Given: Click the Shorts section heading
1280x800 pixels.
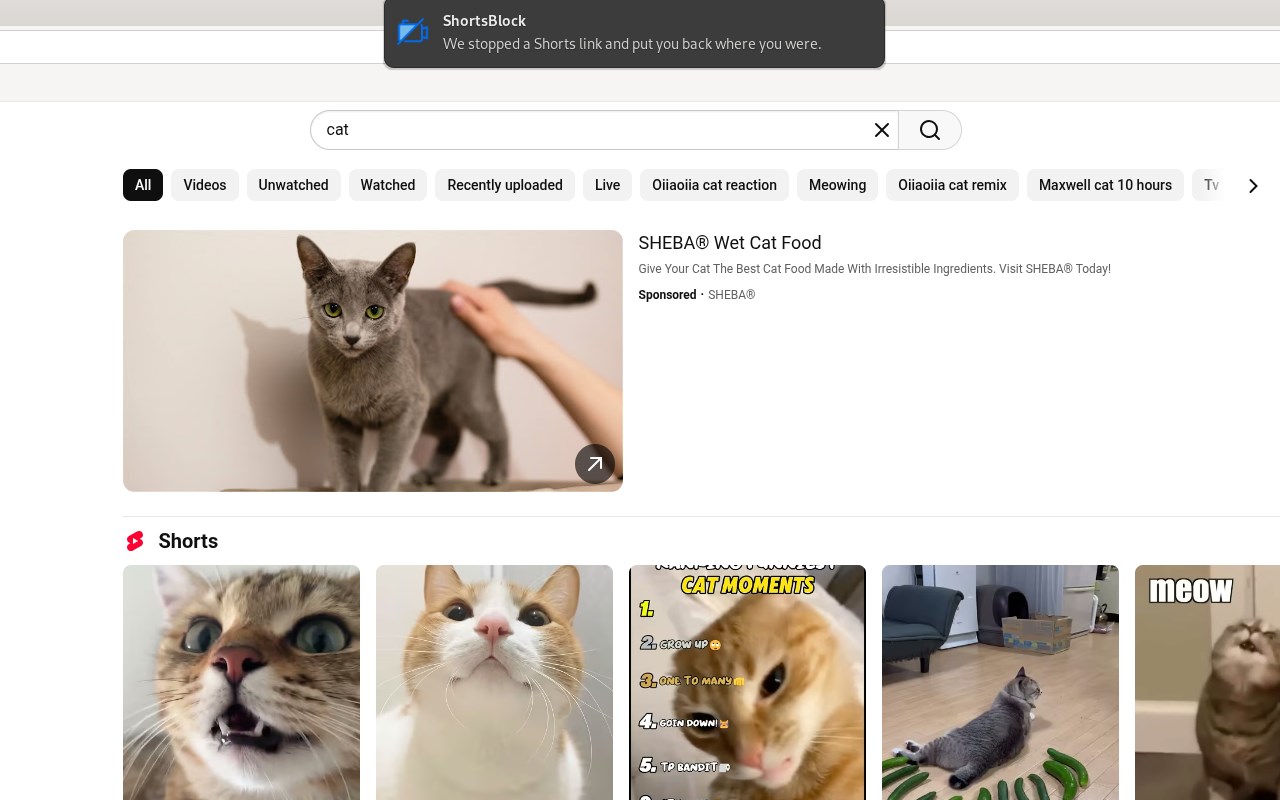Looking at the screenshot, I should point(188,541).
